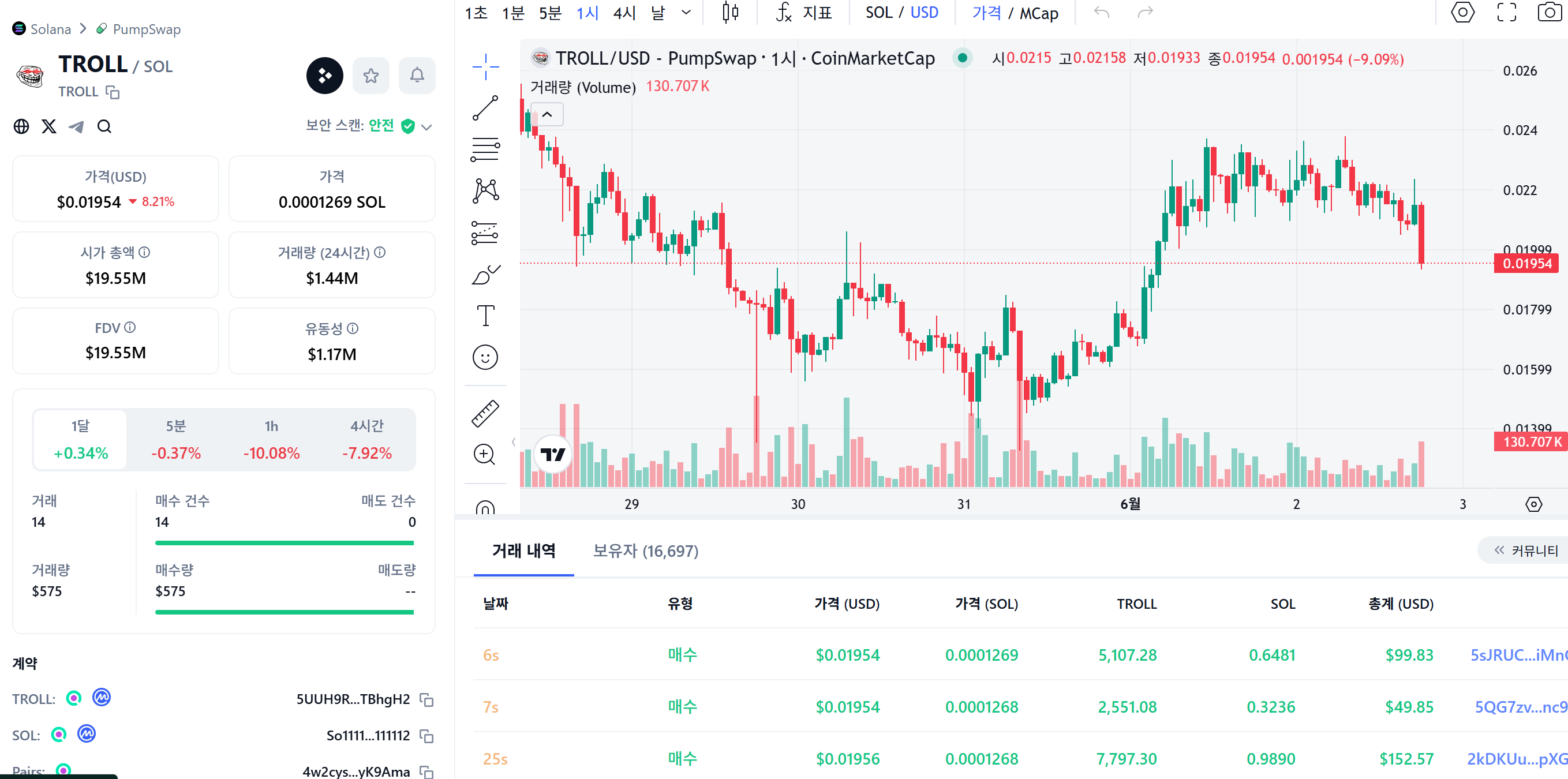Open the more time intervals dropdown

point(686,13)
